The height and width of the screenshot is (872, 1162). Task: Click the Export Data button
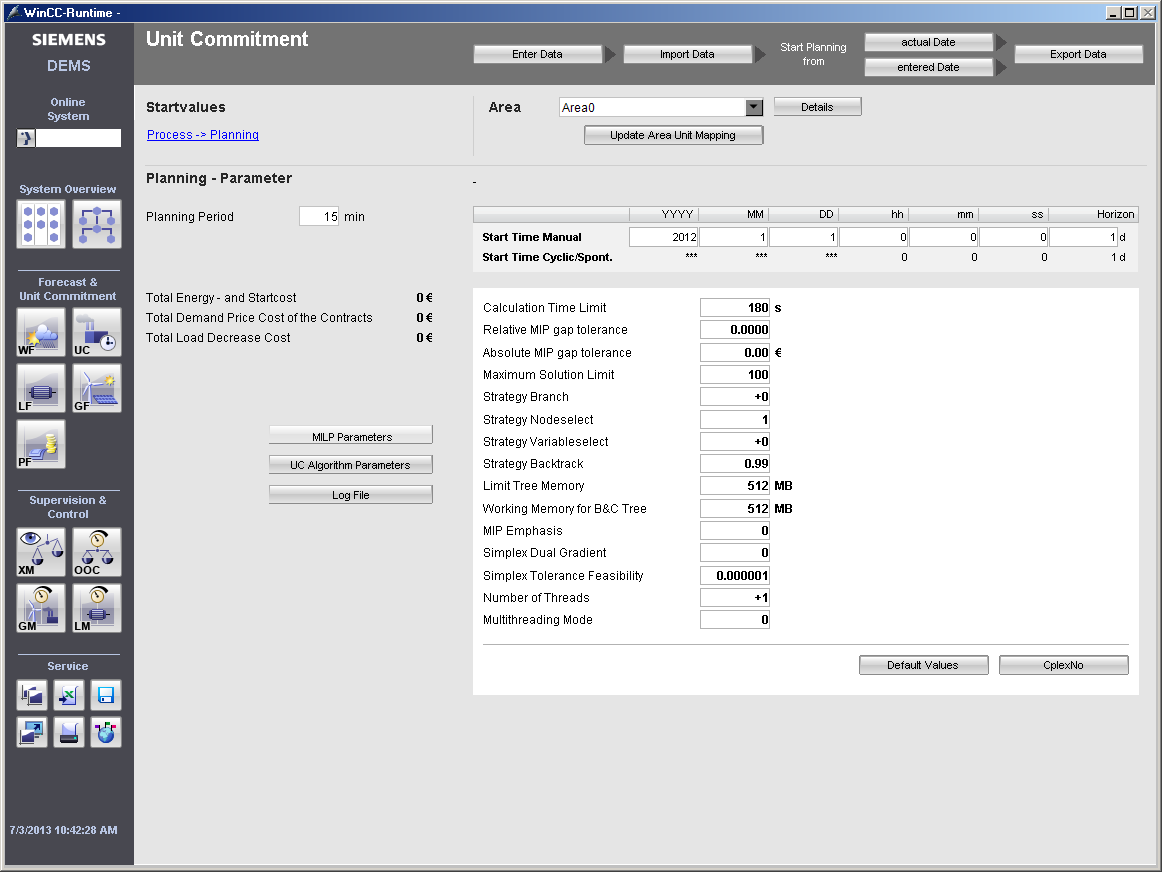pyautogui.click(x=1078, y=54)
